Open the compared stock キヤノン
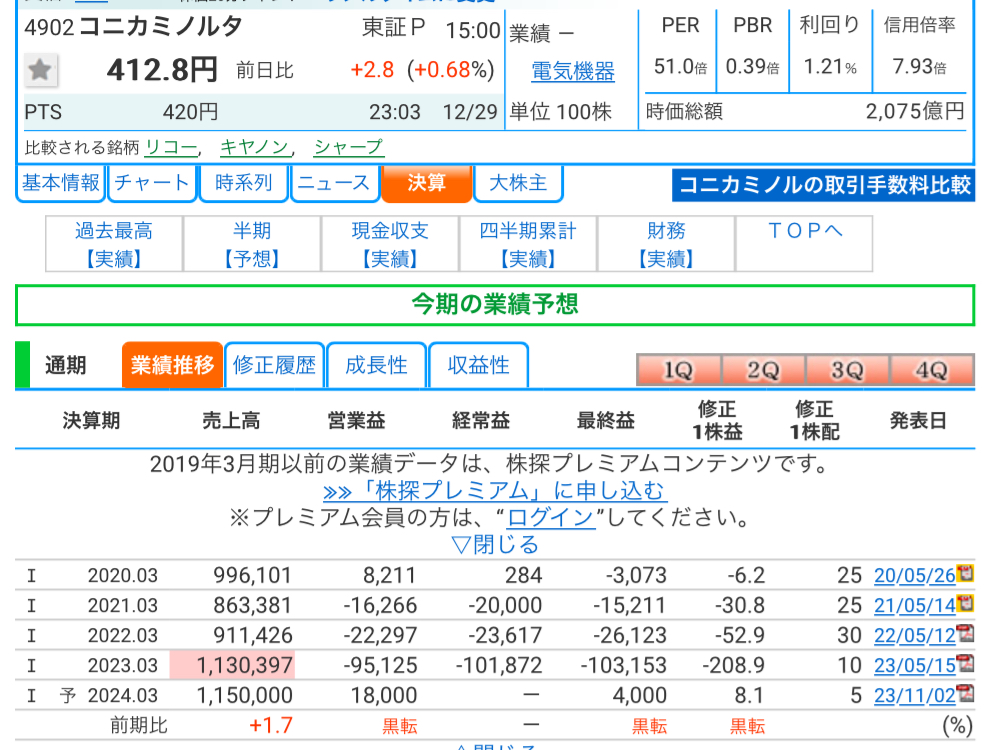The width and height of the screenshot is (1001, 750). 254,147
